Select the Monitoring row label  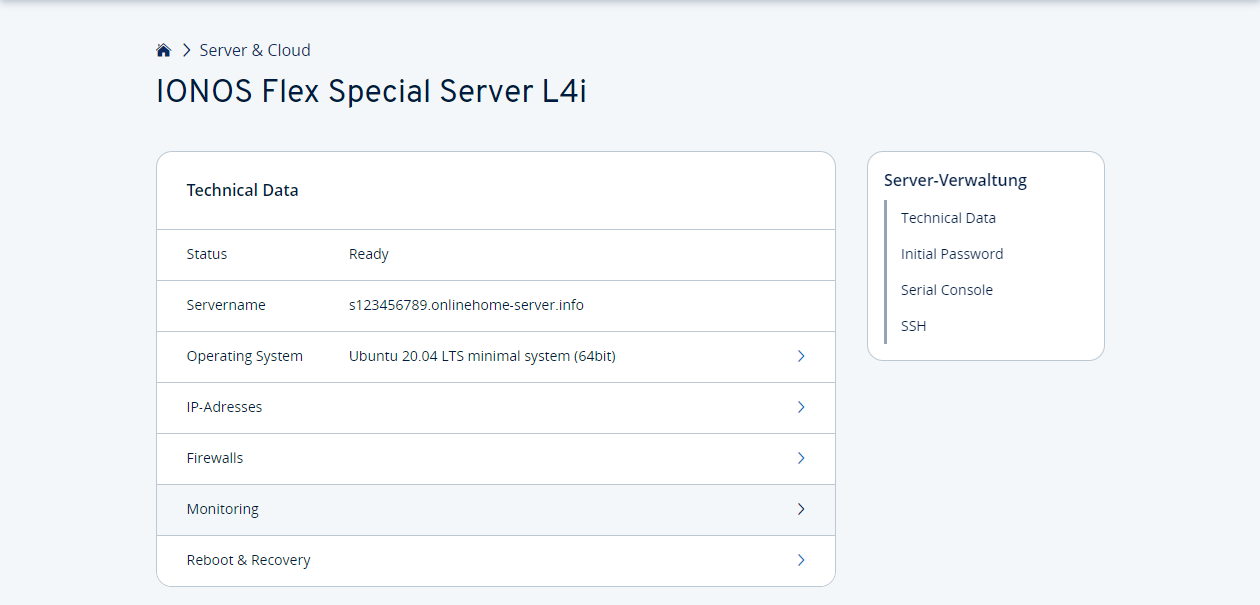pos(222,509)
